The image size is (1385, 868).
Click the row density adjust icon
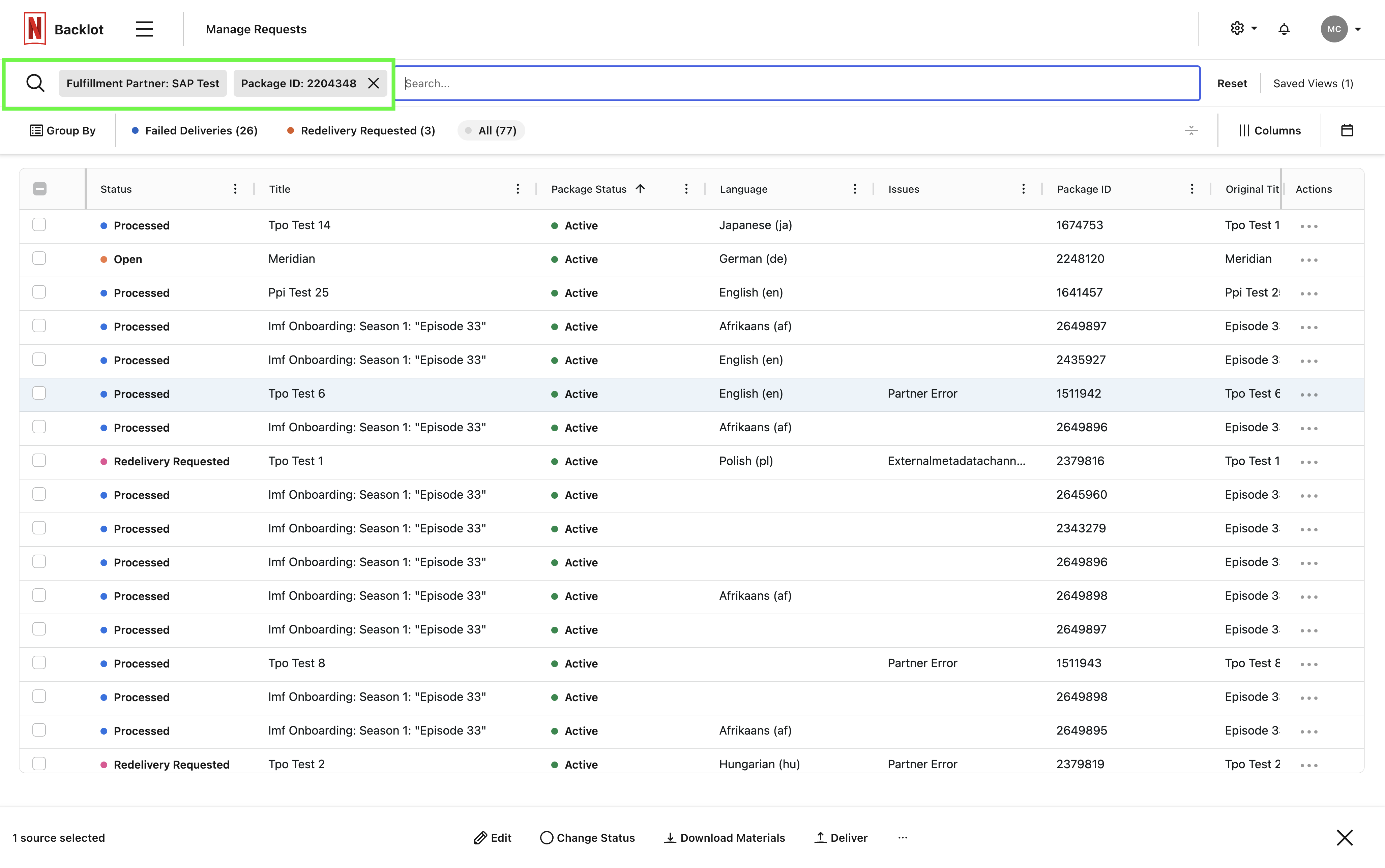(x=1191, y=130)
